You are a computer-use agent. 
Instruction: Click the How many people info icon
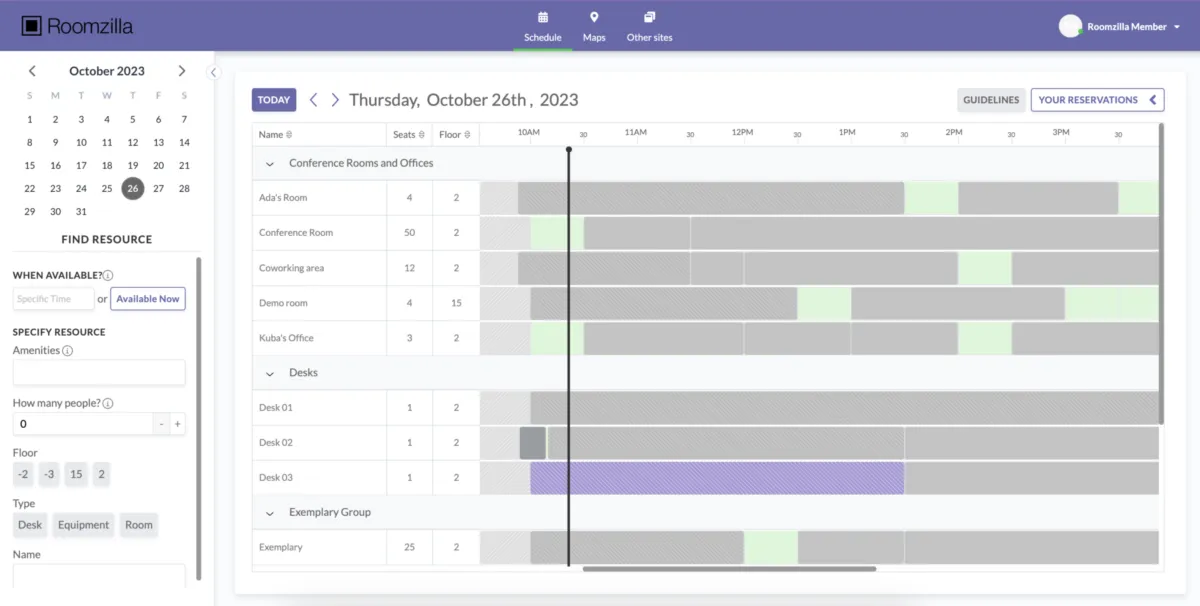[108, 404]
